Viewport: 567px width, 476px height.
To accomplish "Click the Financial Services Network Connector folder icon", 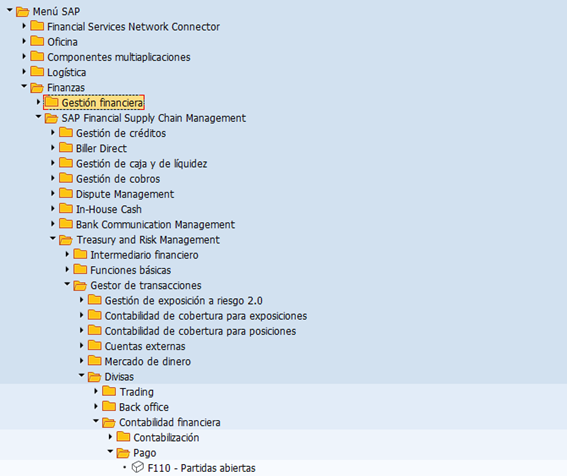I will click(x=37, y=26).
